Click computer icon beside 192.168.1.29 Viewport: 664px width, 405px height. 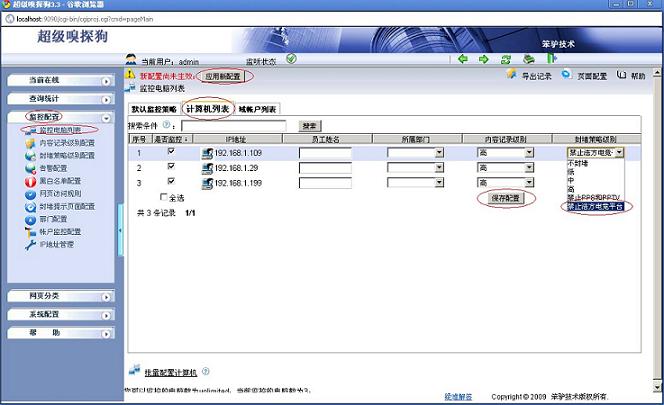pos(208,168)
